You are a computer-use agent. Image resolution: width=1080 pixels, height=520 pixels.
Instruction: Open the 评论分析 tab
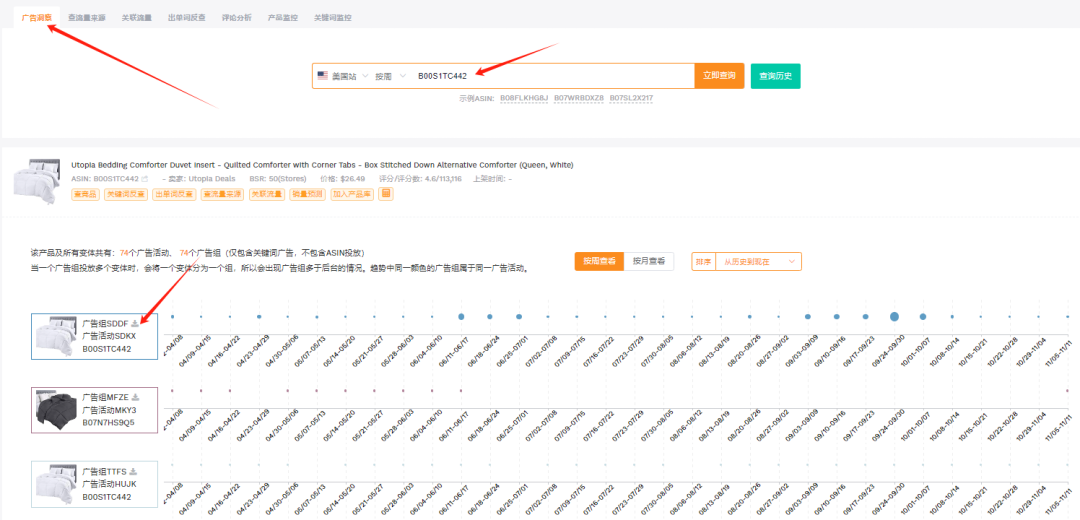pyautogui.click(x=236, y=18)
